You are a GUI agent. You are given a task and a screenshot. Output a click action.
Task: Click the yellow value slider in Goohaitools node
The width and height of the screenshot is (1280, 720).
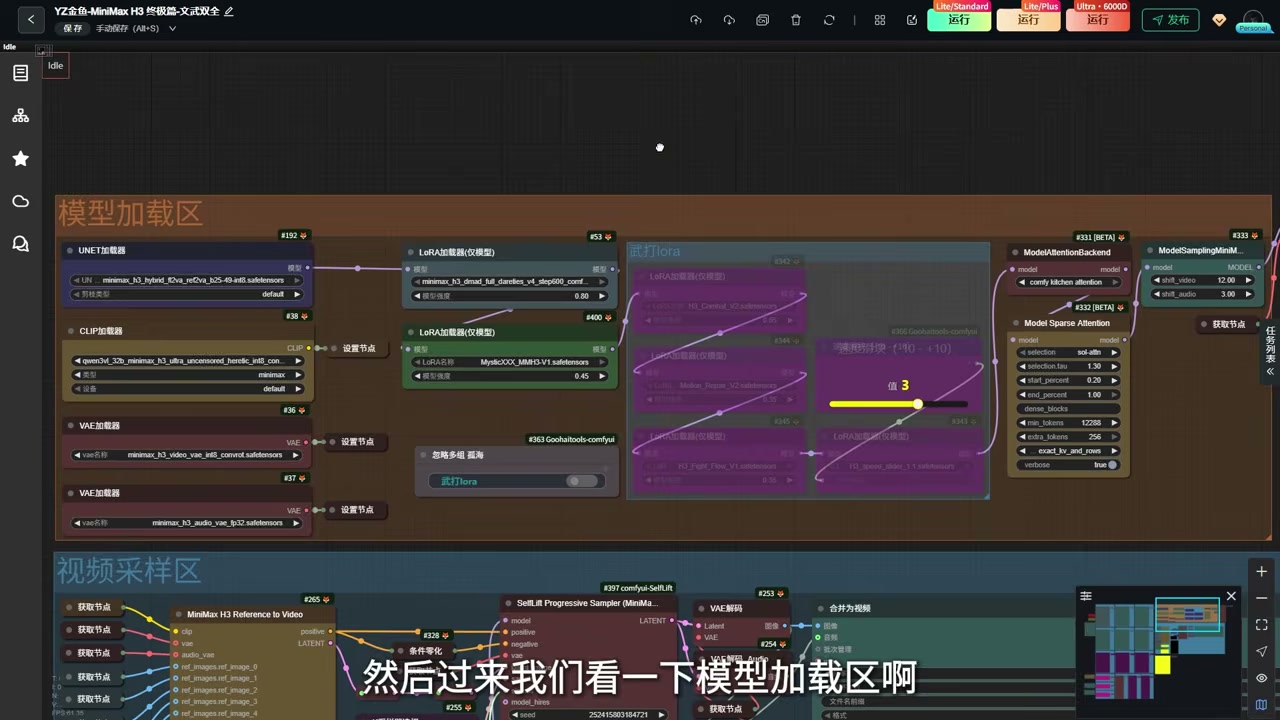tap(898, 404)
